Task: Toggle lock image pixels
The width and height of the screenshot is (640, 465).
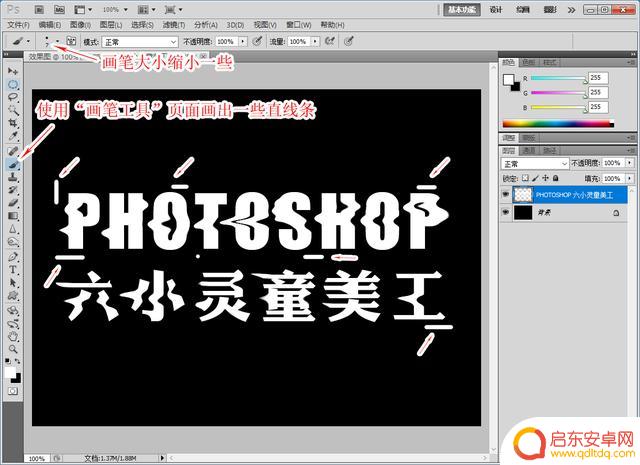Action: 536,178
